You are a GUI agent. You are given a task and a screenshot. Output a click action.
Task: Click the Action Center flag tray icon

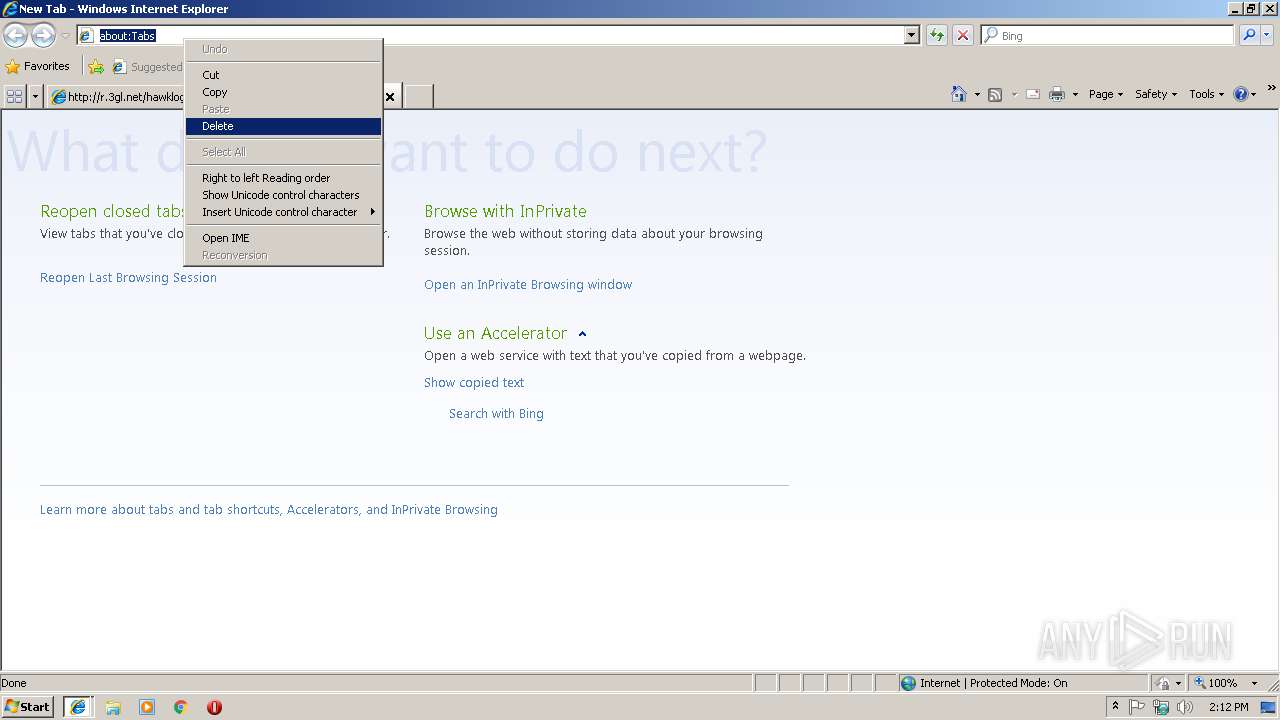[x=1137, y=707]
